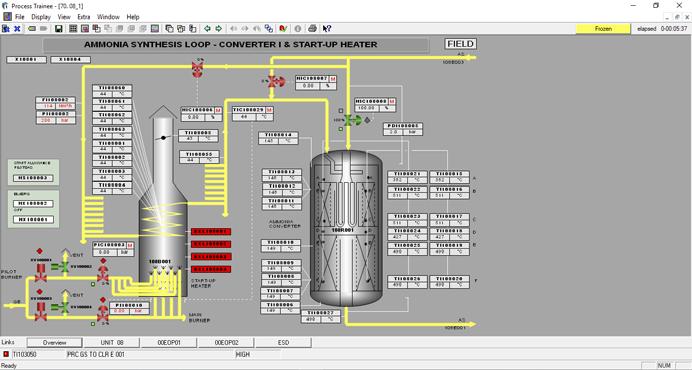This screenshot has height=370, width=692.
Task: Click the printer icon in the toolbar
Action: [x=312, y=29]
